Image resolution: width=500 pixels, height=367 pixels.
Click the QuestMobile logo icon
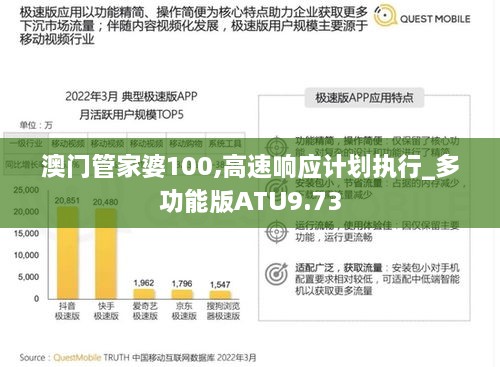click(x=384, y=15)
